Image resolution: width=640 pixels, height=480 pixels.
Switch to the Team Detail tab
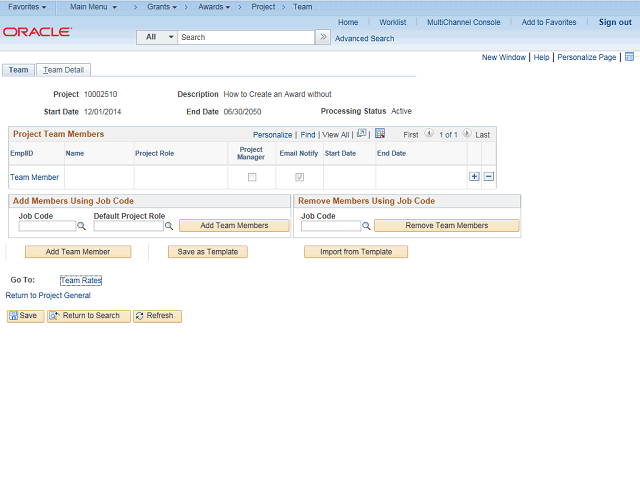[63, 70]
